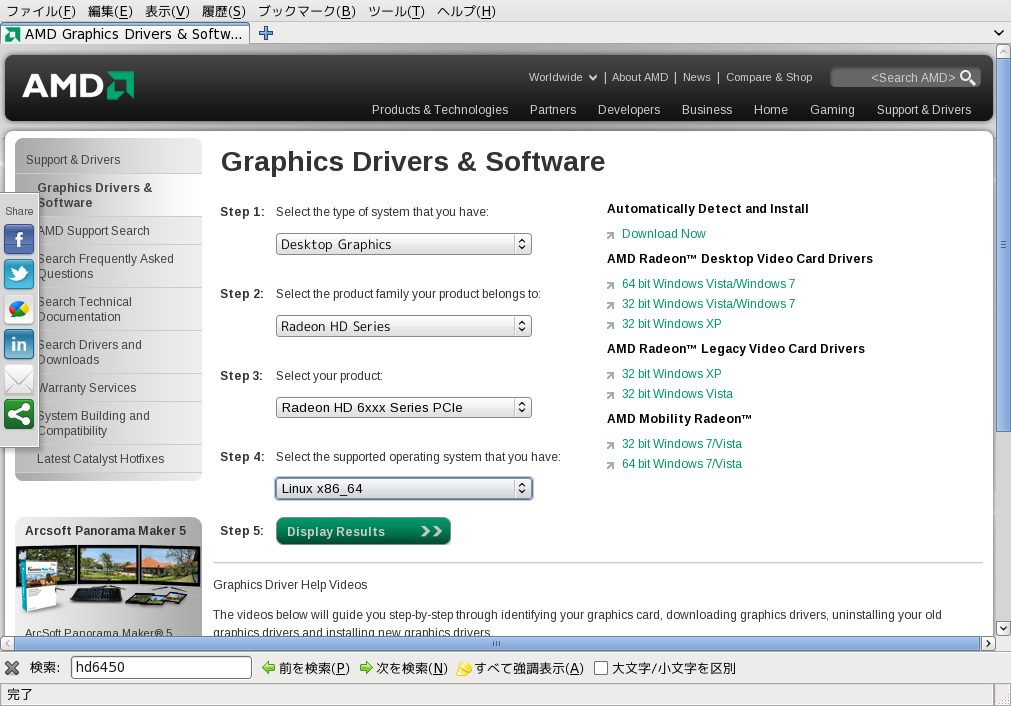1011x706 pixels.
Task: Find next match button
Action: (404, 668)
